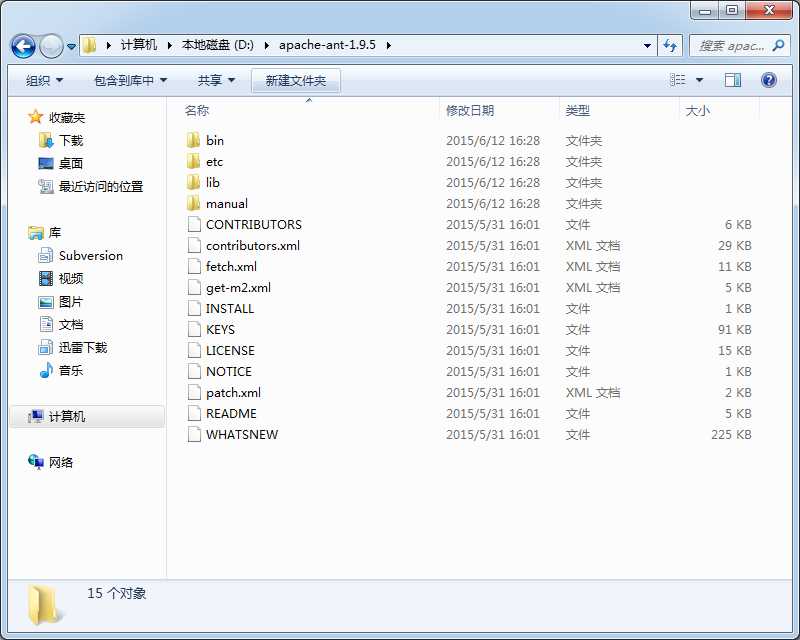Select the contributors.xml file icon
This screenshot has width=800, height=640.
pyautogui.click(x=194, y=245)
